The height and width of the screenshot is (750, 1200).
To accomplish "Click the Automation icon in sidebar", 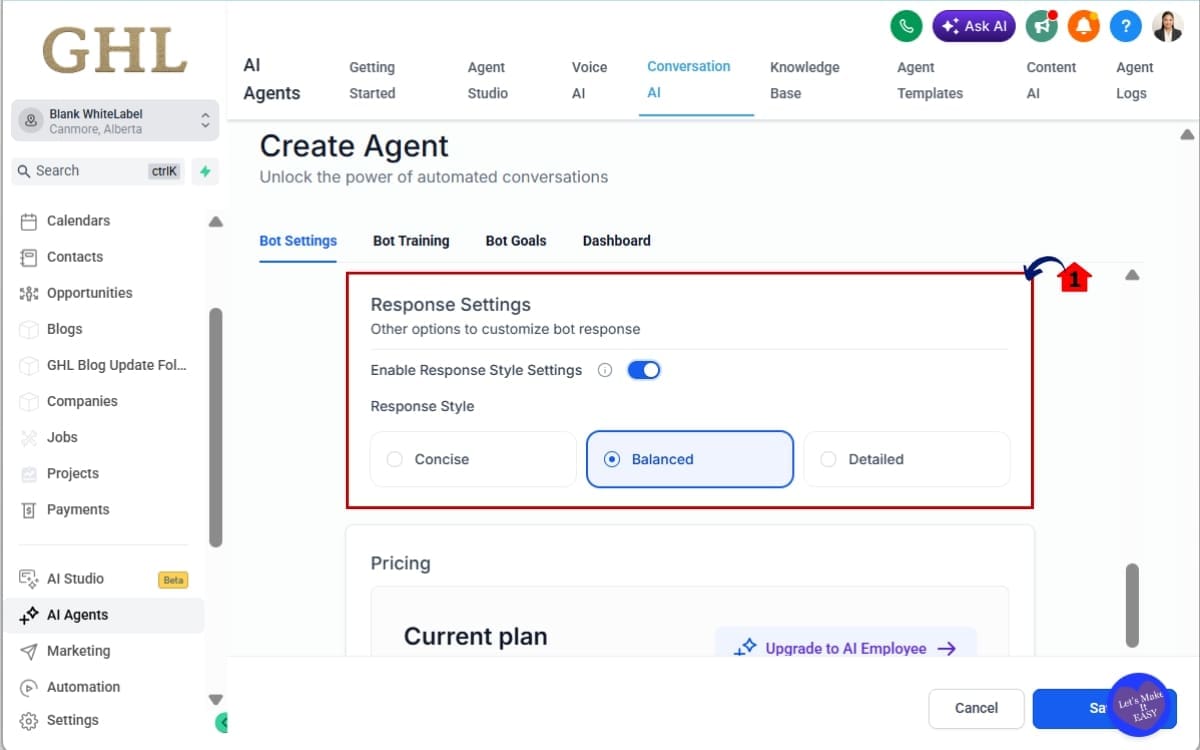I will (28, 687).
